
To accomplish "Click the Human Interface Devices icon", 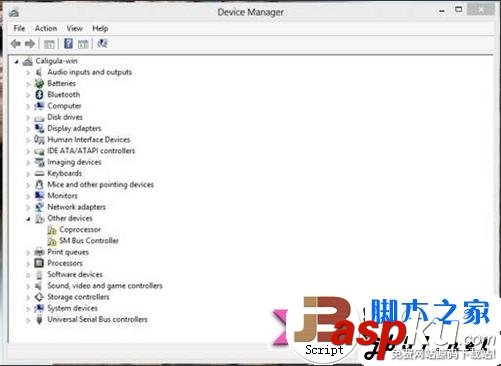I will click(39, 140).
